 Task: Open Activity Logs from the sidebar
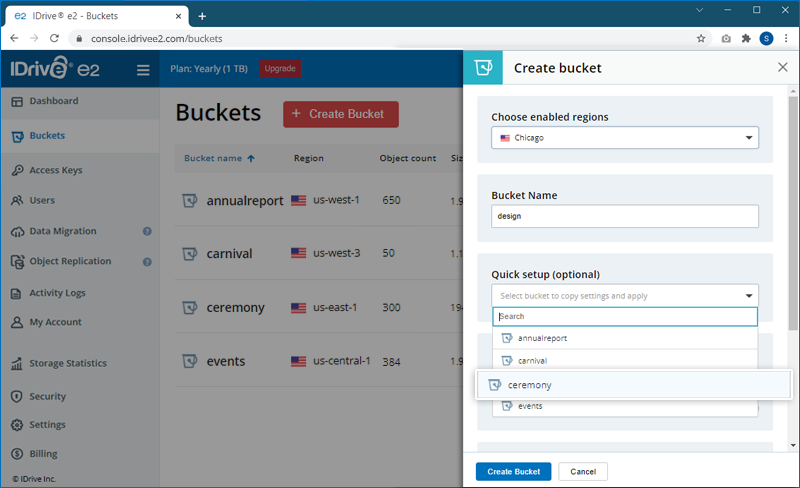[57, 293]
